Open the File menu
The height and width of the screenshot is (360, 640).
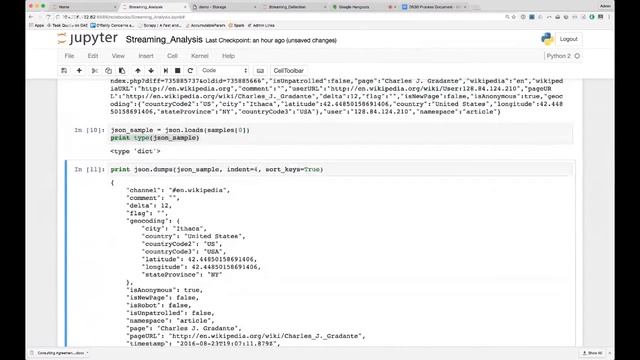point(69,56)
